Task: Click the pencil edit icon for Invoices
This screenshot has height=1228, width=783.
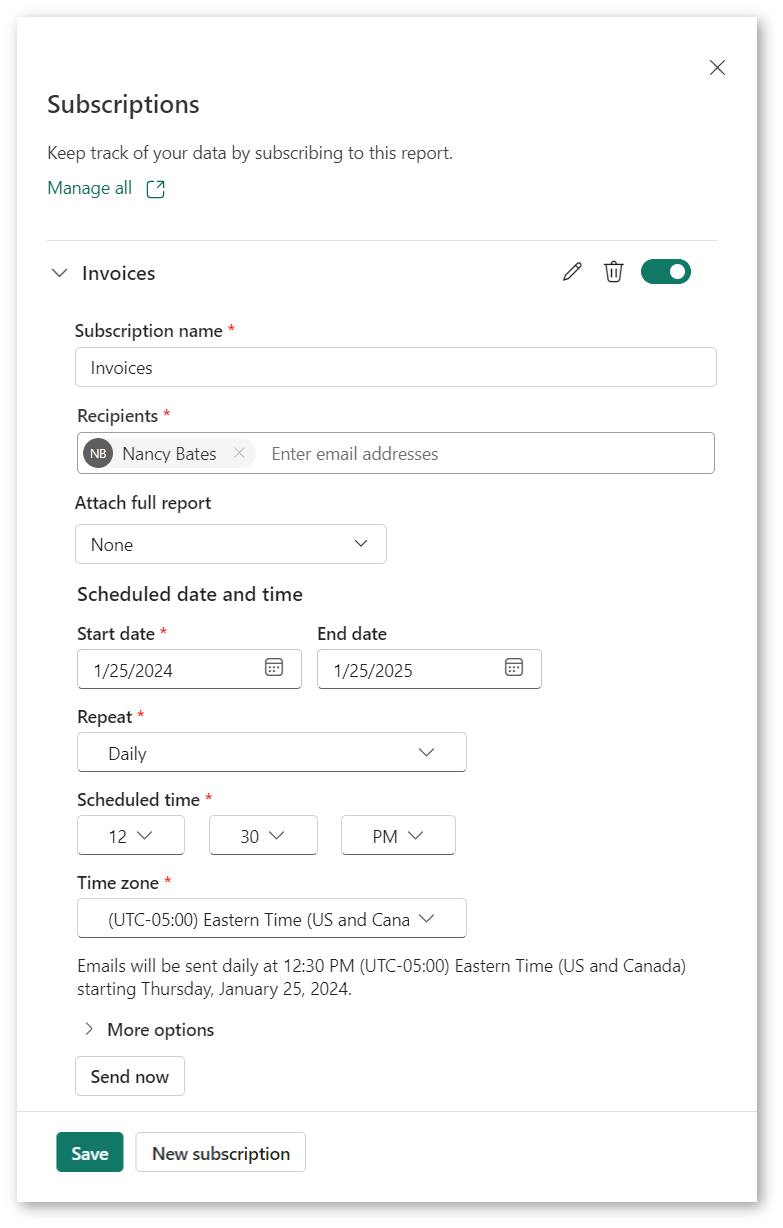Action: [572, 272]
